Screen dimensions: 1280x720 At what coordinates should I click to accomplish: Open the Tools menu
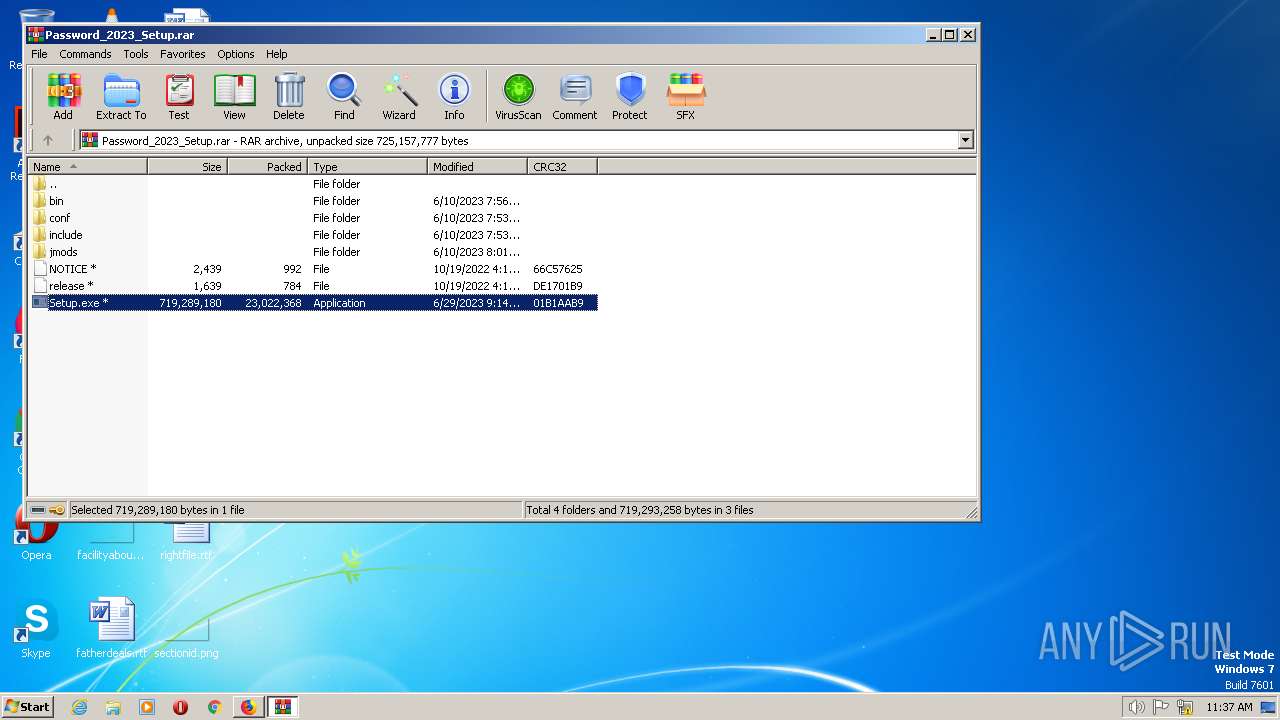[136, 54]
